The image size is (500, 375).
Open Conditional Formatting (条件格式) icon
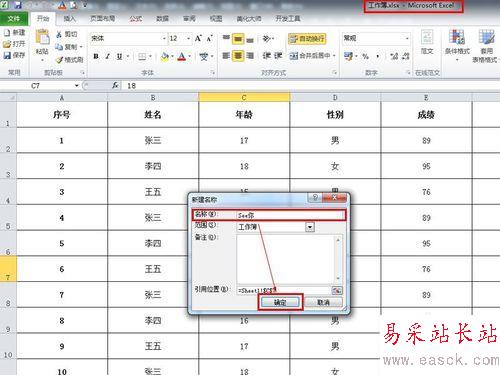(457, 37)
